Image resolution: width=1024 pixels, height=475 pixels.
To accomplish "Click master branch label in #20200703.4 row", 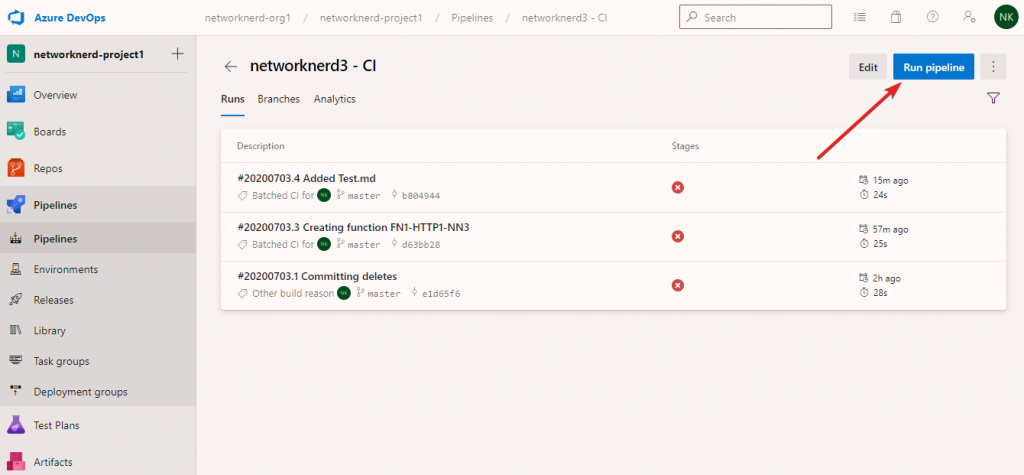I will (x=364, y=195).
